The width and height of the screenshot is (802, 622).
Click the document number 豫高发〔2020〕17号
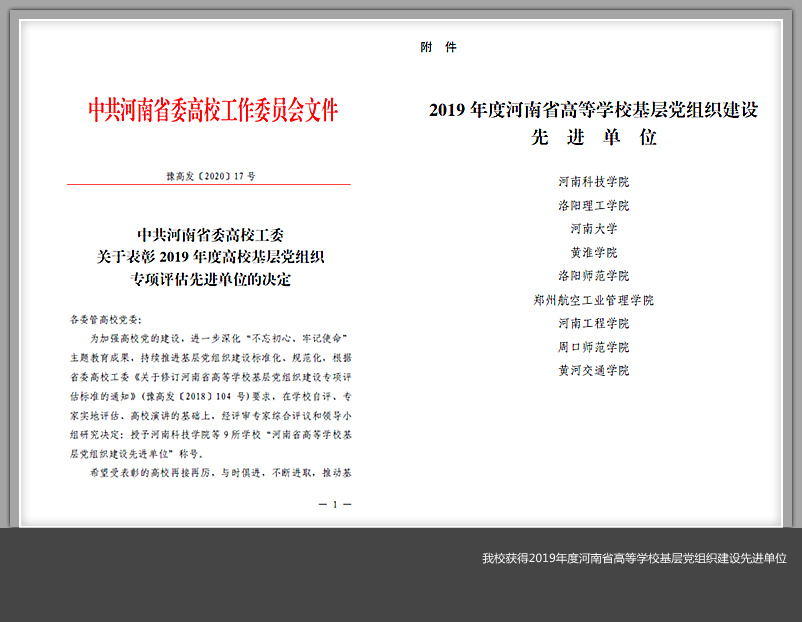(x=210, y=175)
